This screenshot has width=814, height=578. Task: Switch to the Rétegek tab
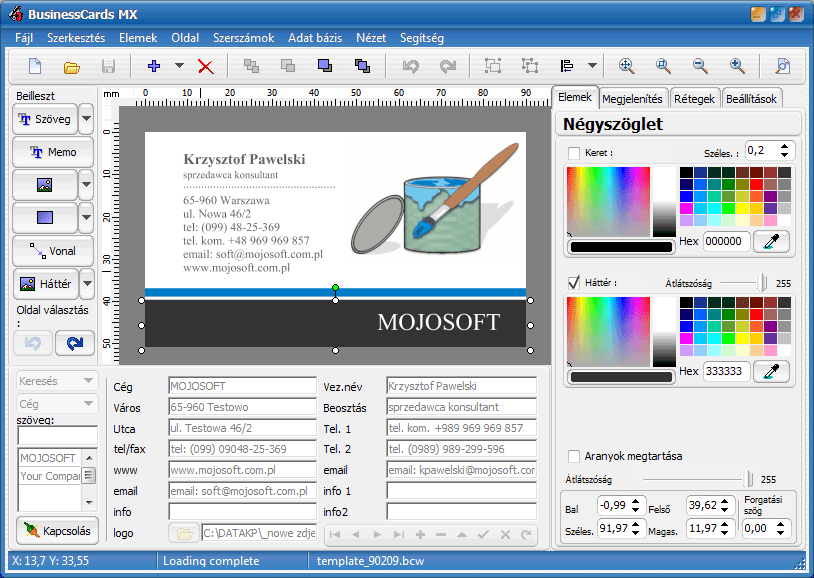695,99
